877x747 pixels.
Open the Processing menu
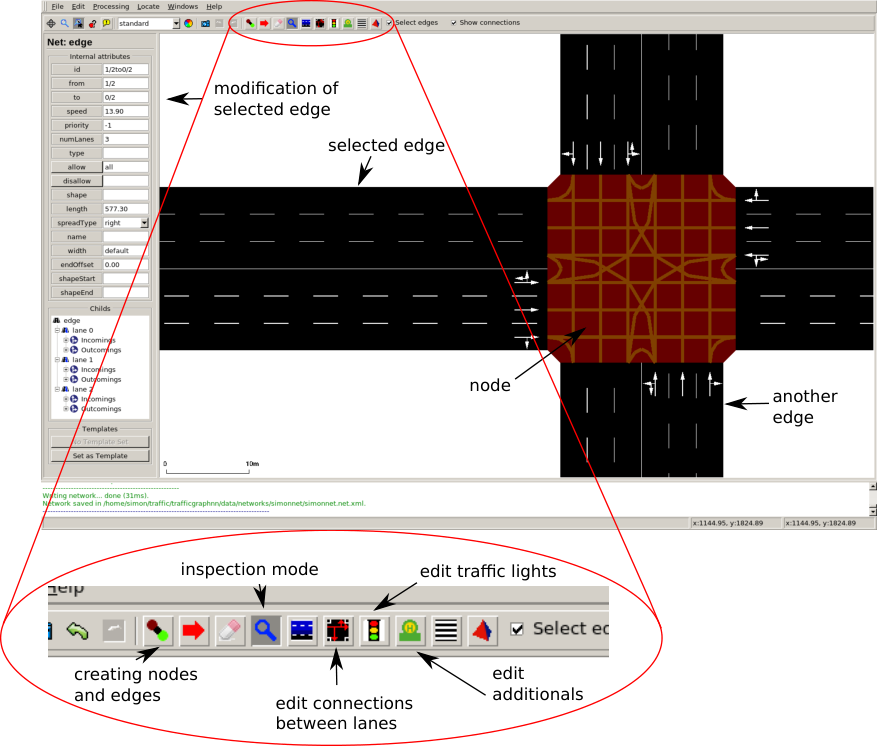pos(111,7)
